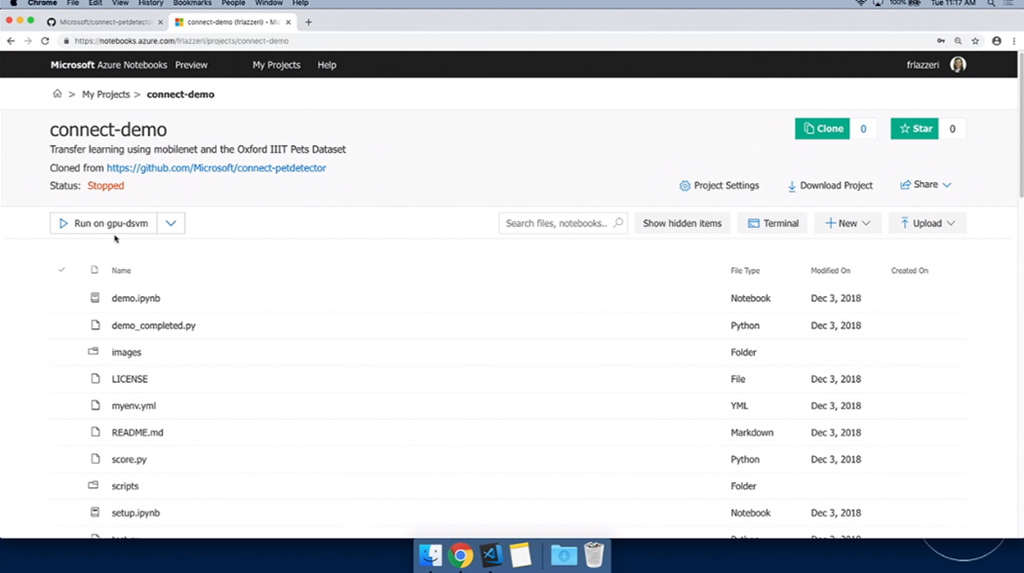Click the home icon in breadcrumb

(x=57, y=93)
